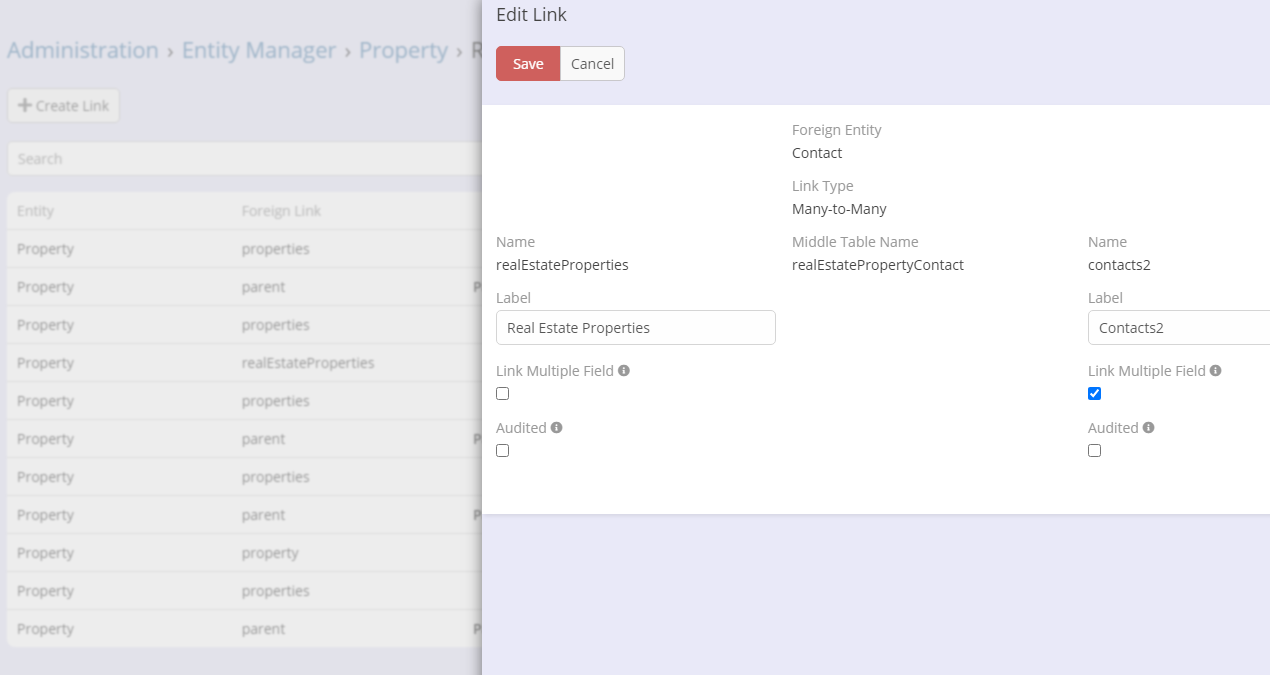Enable left Link Multiple Field checkbox

(x=503, y=394)
